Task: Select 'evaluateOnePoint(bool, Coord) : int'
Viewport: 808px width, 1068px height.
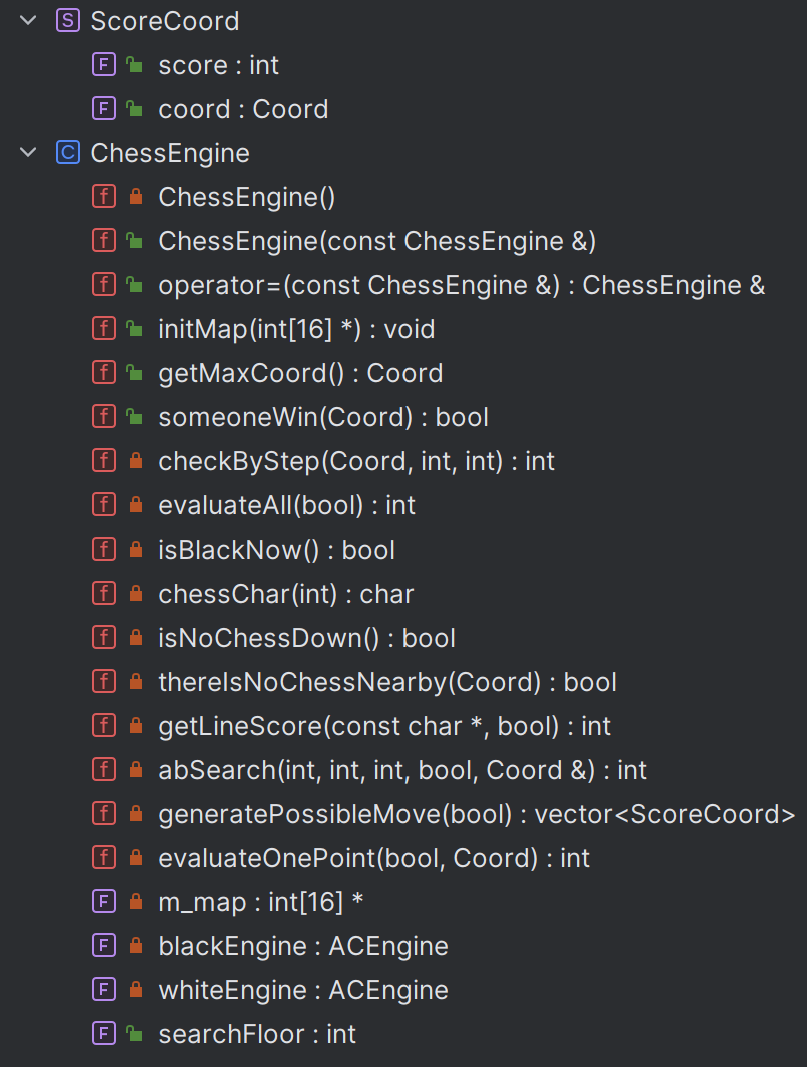Action: (374, 858)
